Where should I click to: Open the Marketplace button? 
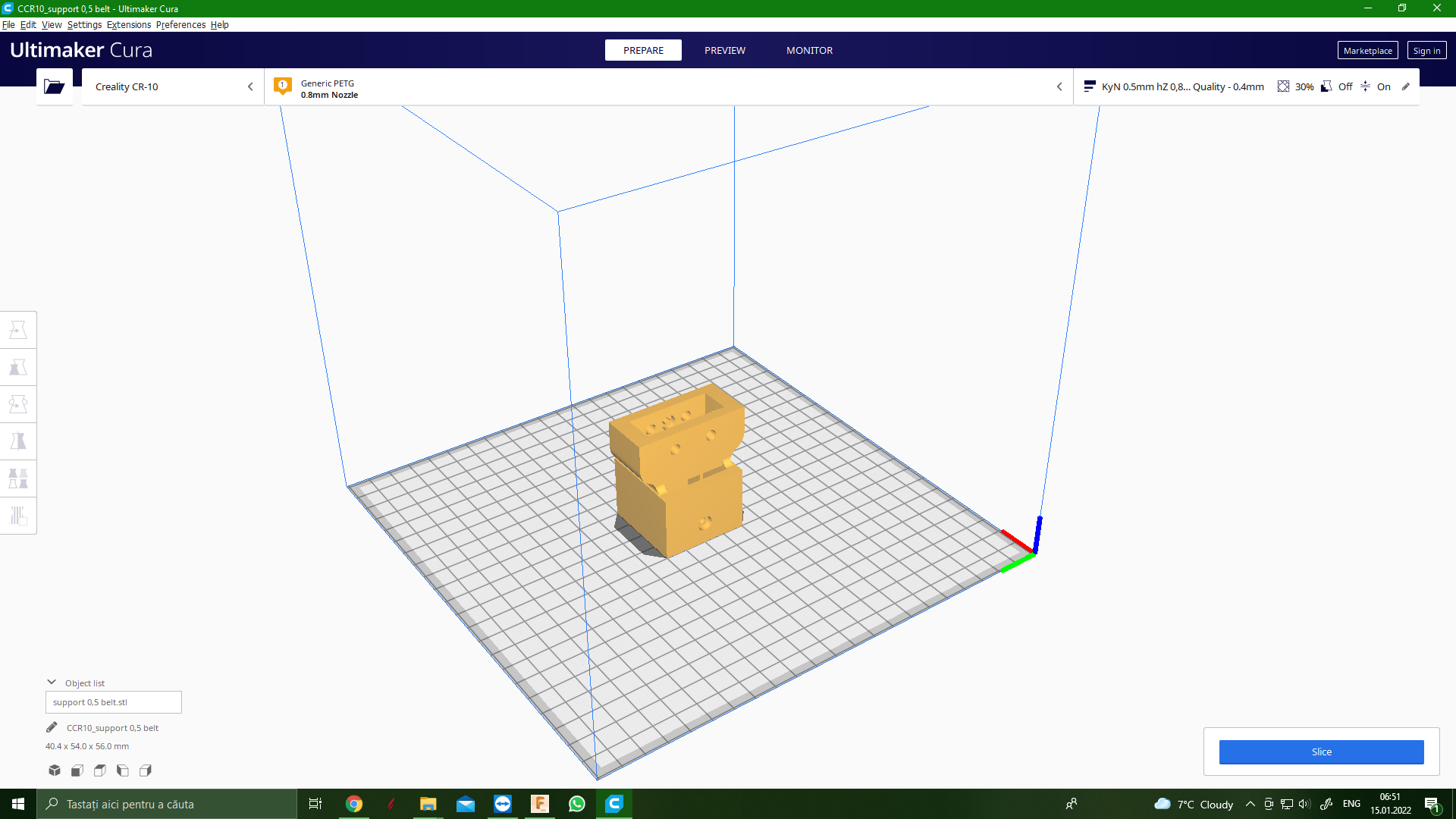(1367, 51)
